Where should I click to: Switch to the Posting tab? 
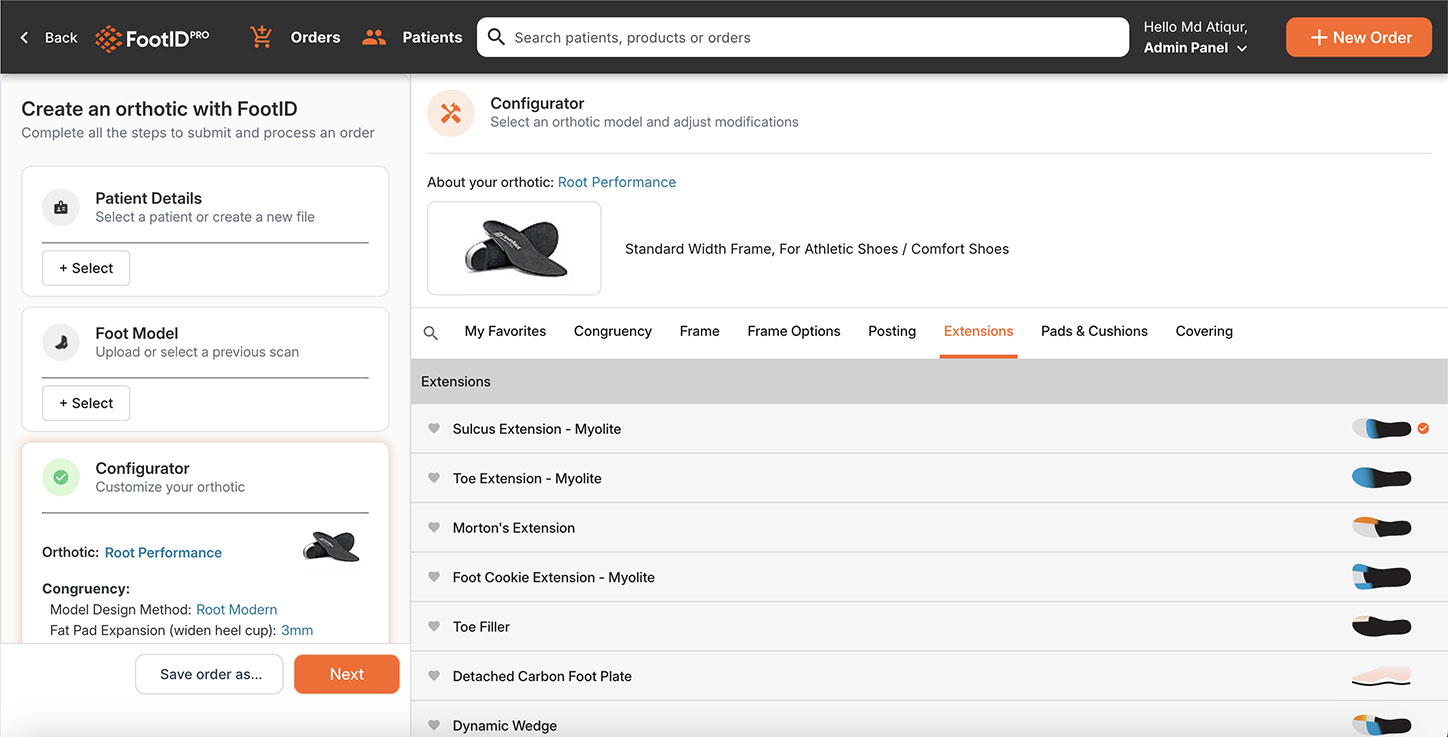coord(892,331)
